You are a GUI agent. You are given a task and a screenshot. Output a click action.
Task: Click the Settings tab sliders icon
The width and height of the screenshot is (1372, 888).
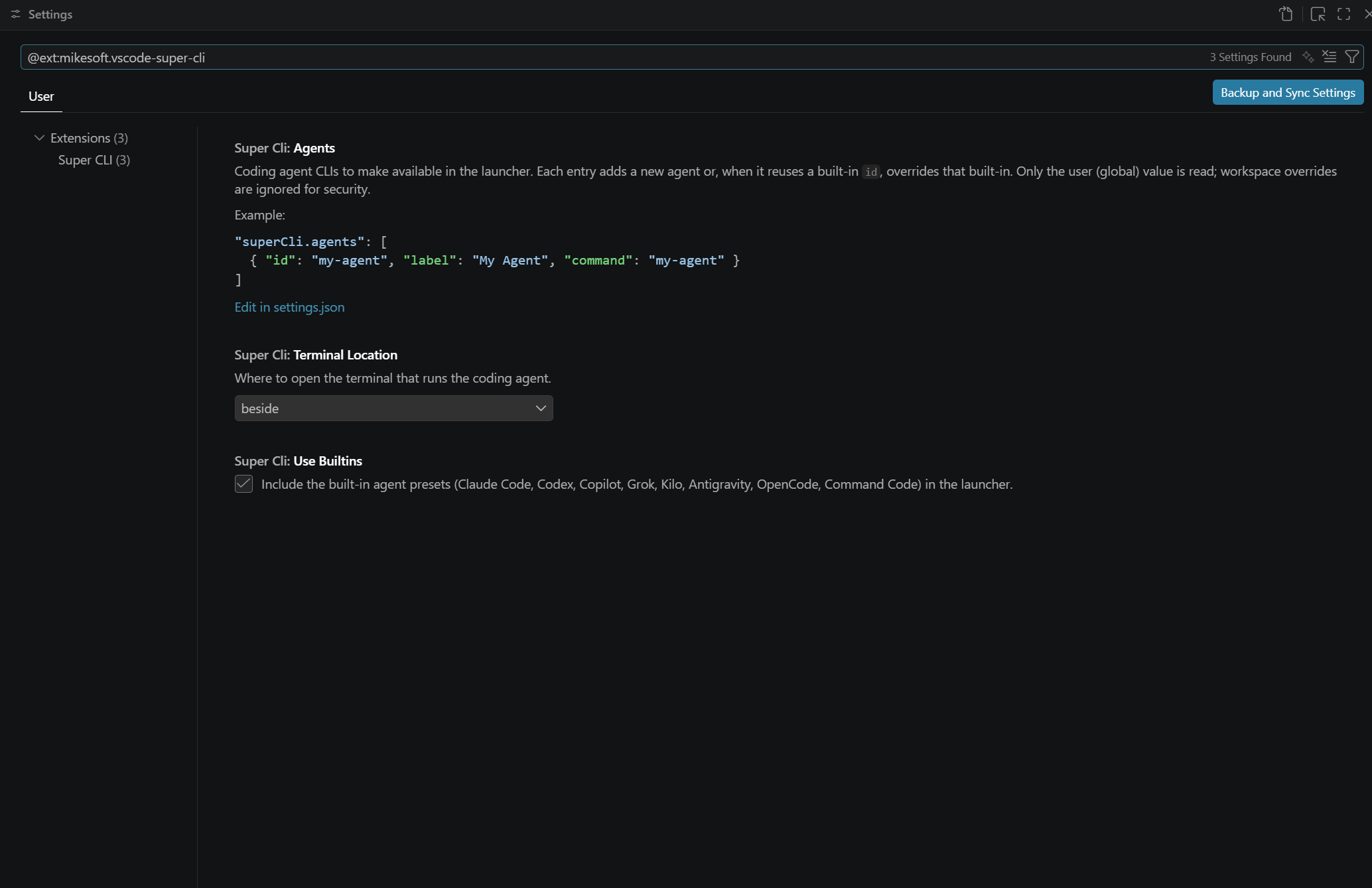(x=15, y=14)
